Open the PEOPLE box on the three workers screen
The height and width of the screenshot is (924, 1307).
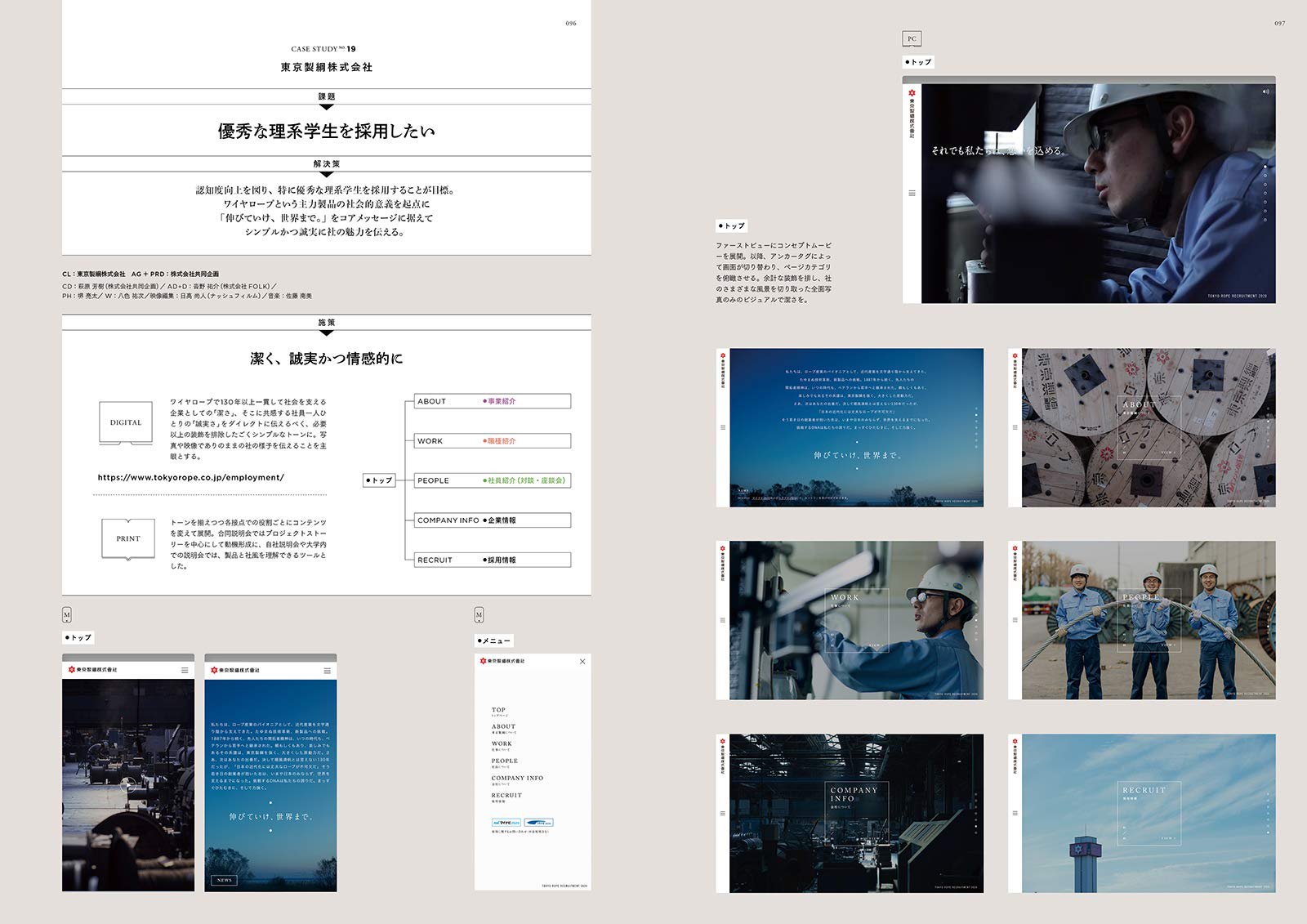point(1149,621)
